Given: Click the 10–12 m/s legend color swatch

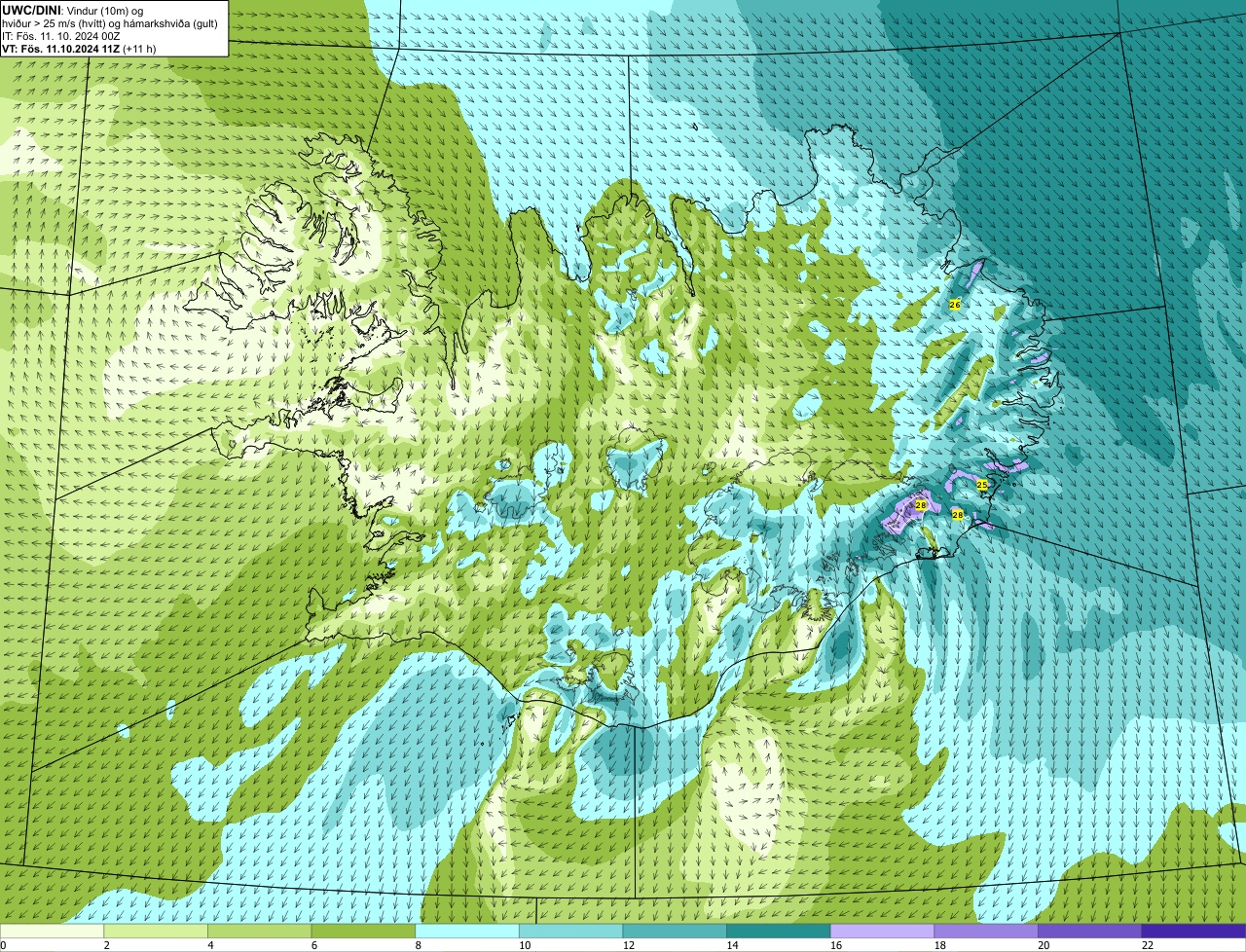Looking at the screenshot, I should [x=571, y=931].
